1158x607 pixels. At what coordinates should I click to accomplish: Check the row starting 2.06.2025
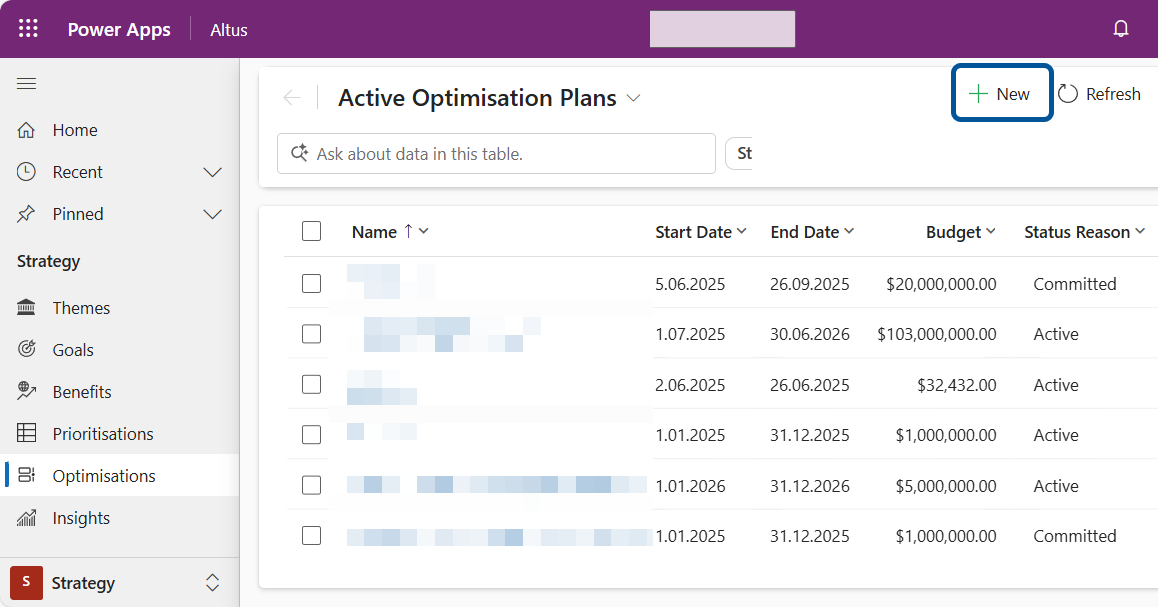point(312,385)
